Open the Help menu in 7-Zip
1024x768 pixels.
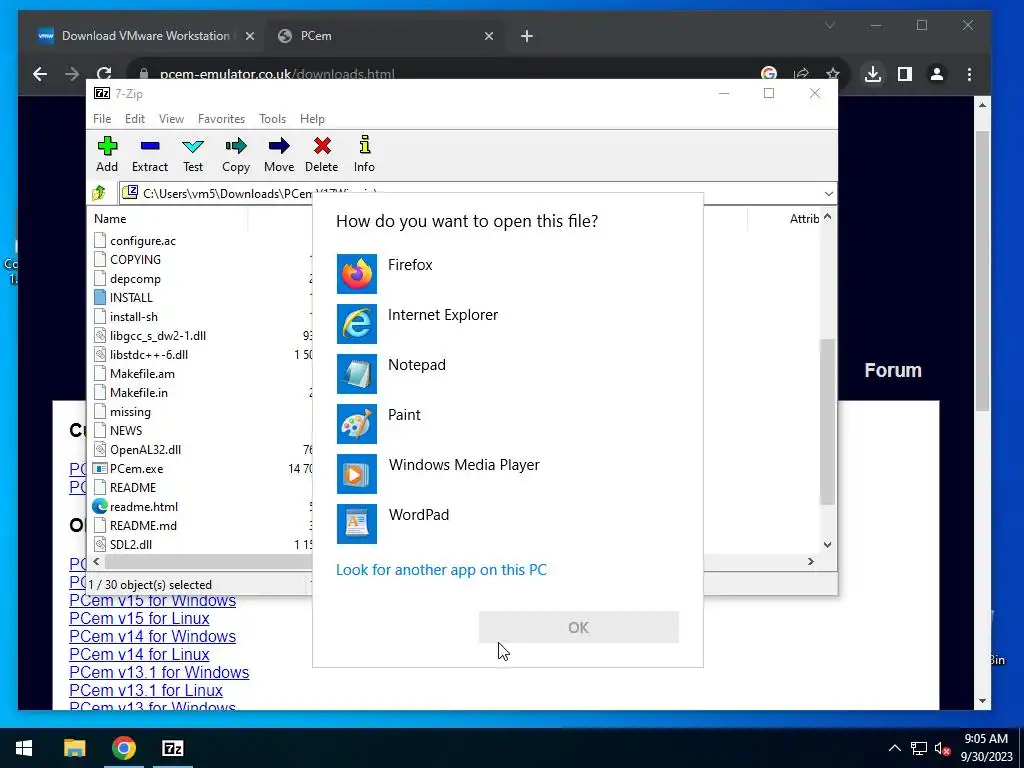click(x=312, y=119)
